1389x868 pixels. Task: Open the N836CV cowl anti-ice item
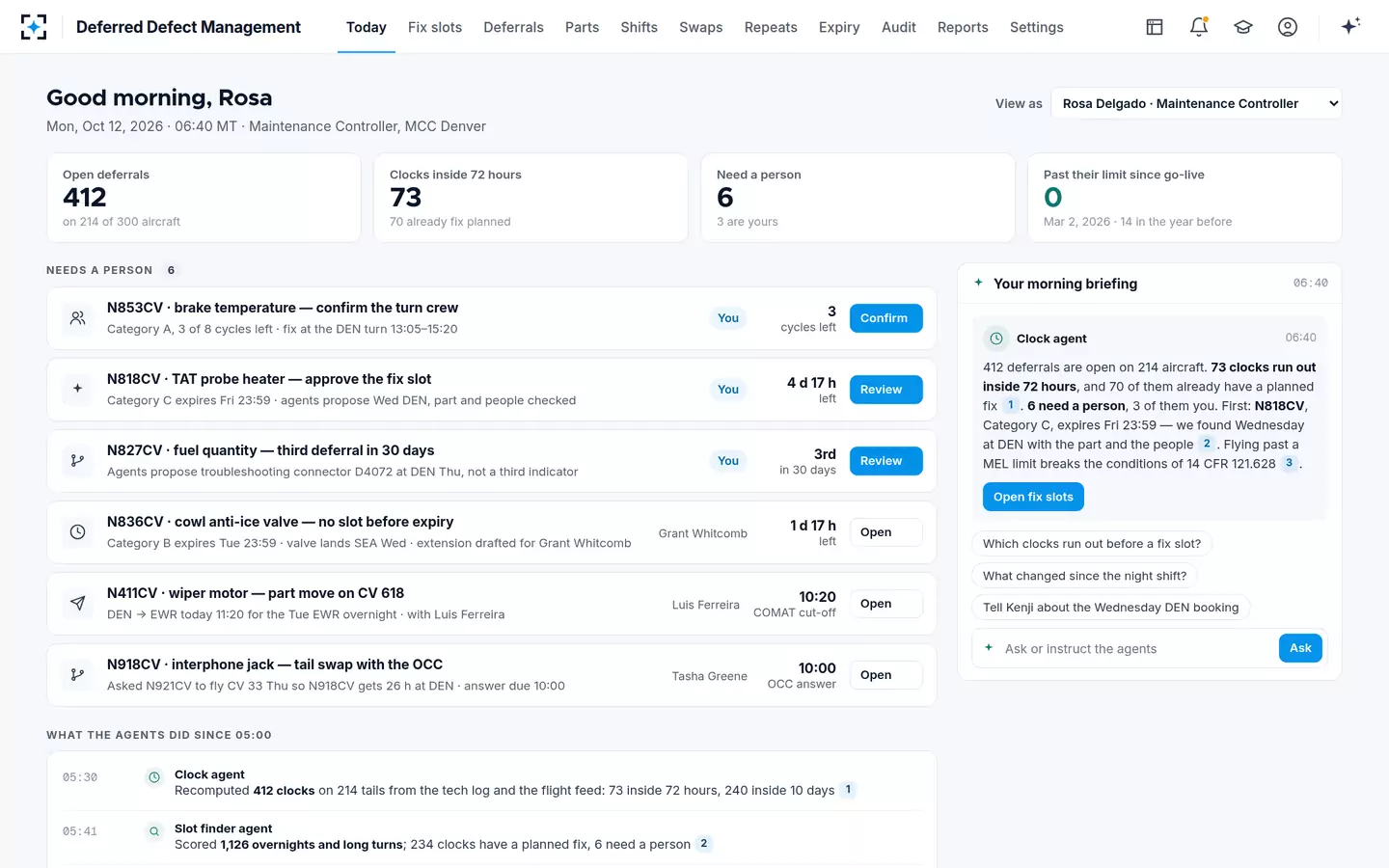click(885, 532)
